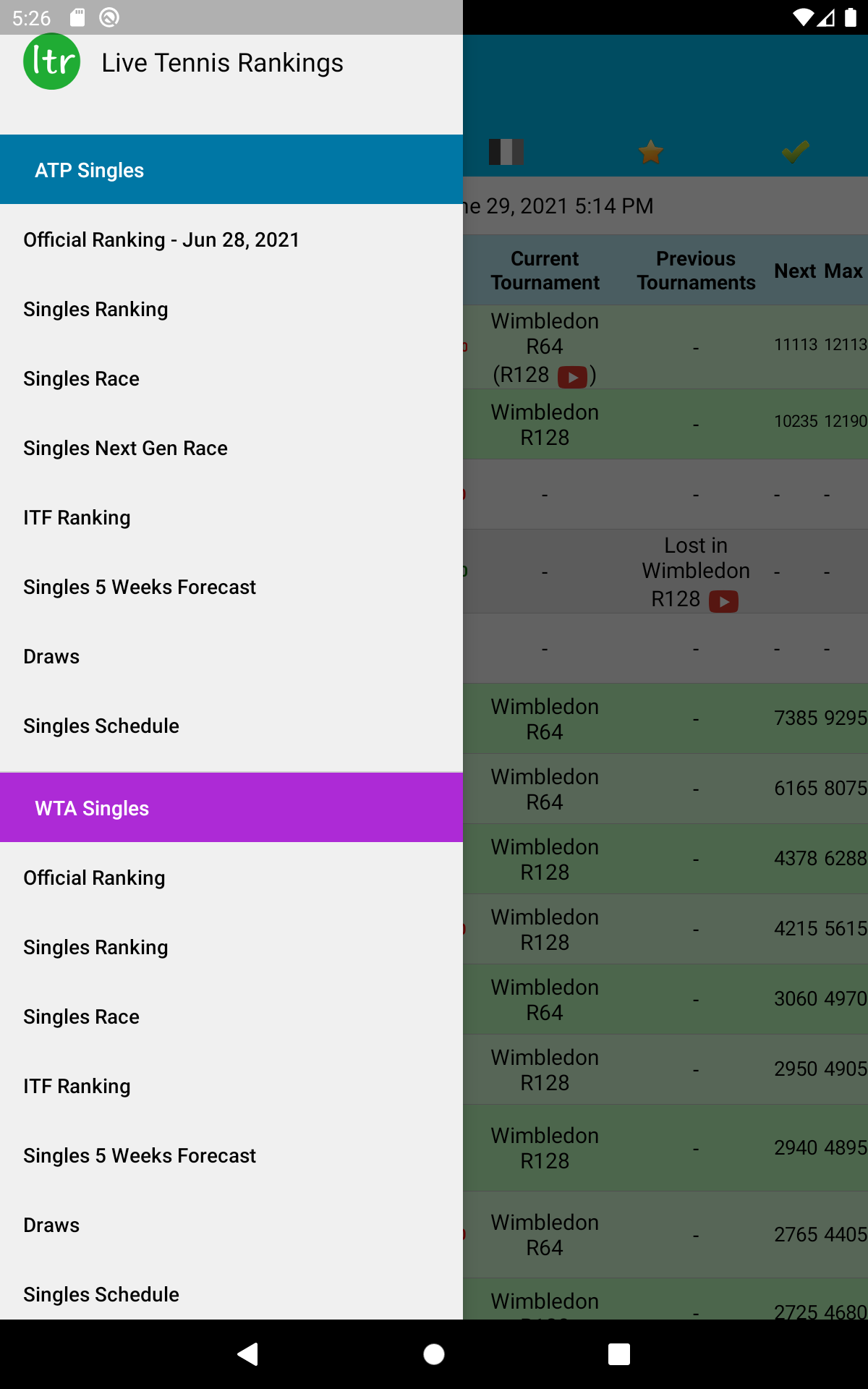Screen dimensions: 868x1389
Task: Tap Wimbledon R64 in 7385 row
Action: point(545,719)
